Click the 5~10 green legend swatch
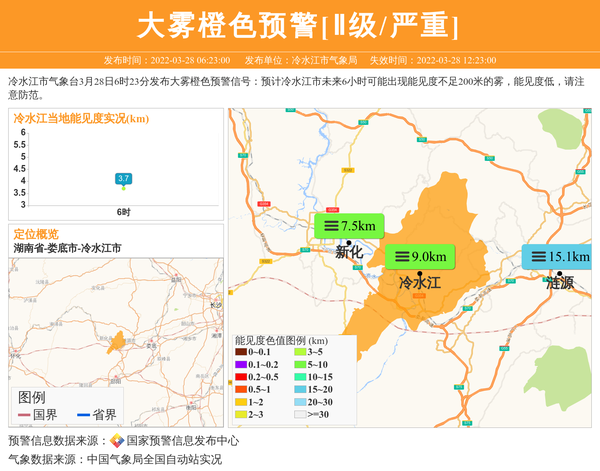 tap(300, 364)
